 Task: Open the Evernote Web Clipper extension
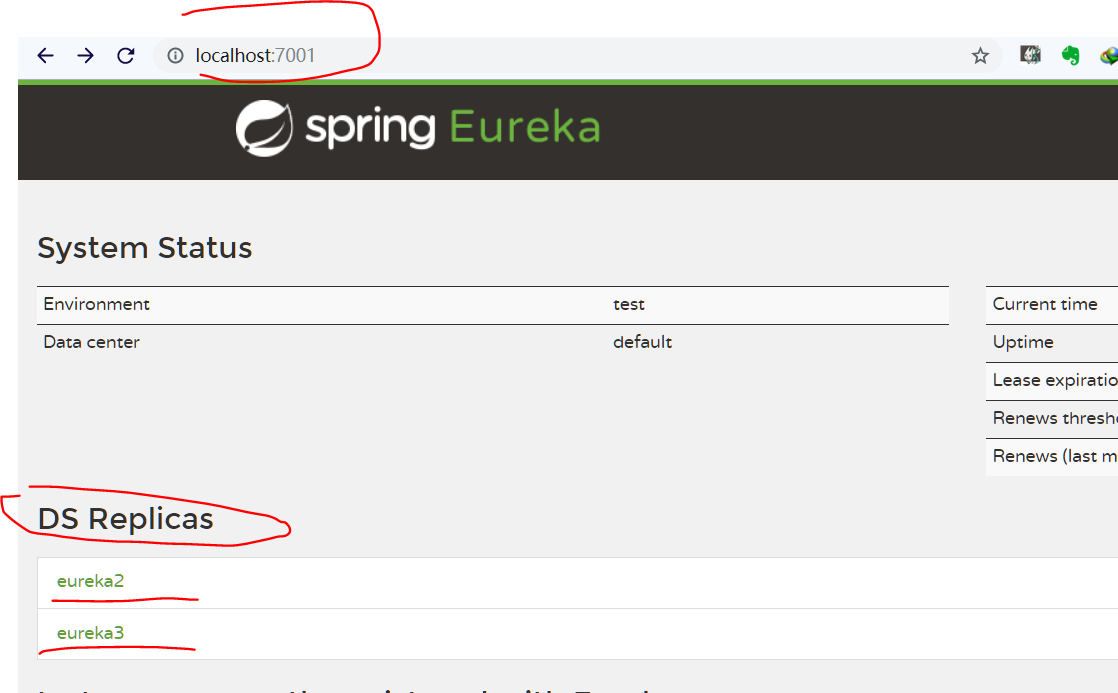point(1070,55)
